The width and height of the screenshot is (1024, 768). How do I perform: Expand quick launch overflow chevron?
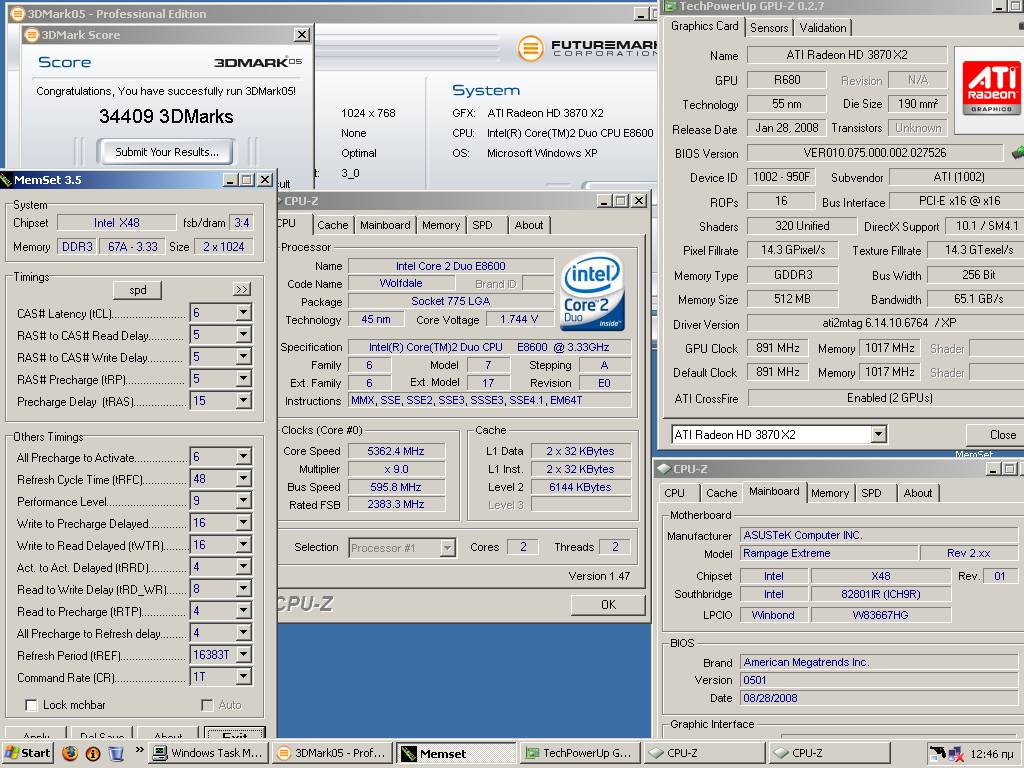139,750
